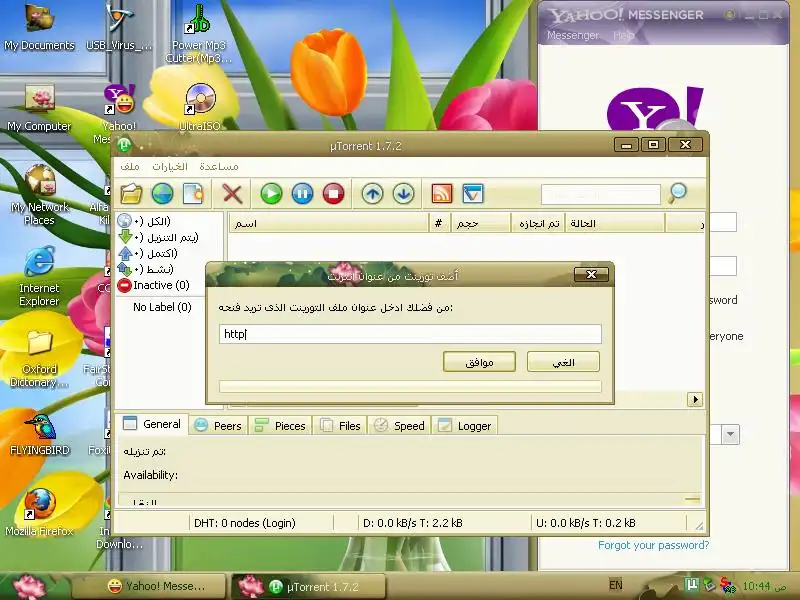This screenshot has height=600, width=800.
Task: Click Add Torrent from URL globe icon
Action: (x=162, y=194)
